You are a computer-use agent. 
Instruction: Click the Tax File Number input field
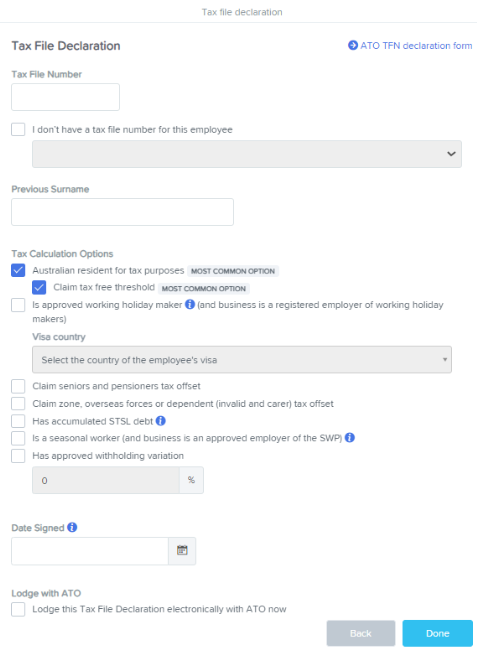(x=65, y=97)
